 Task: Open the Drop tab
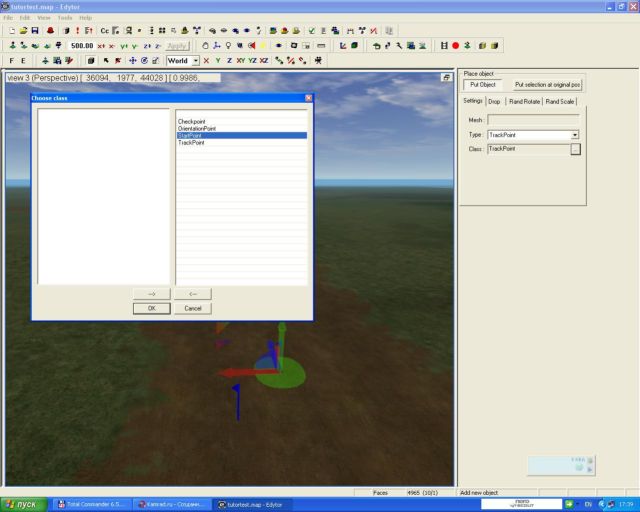pos(495,101)
